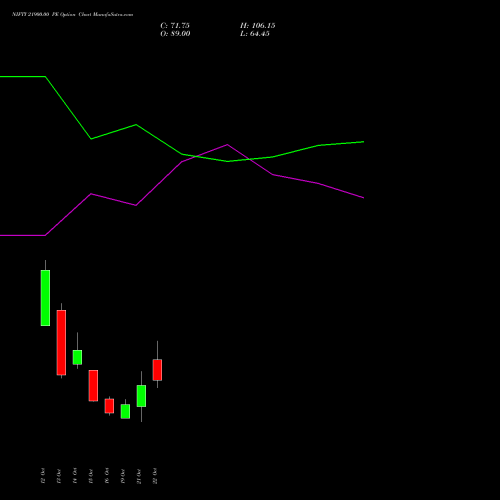The width and height of the screenshot is (500, 500).
Task: Click the '15 Oct' date axis label
Action: point(91,476)
